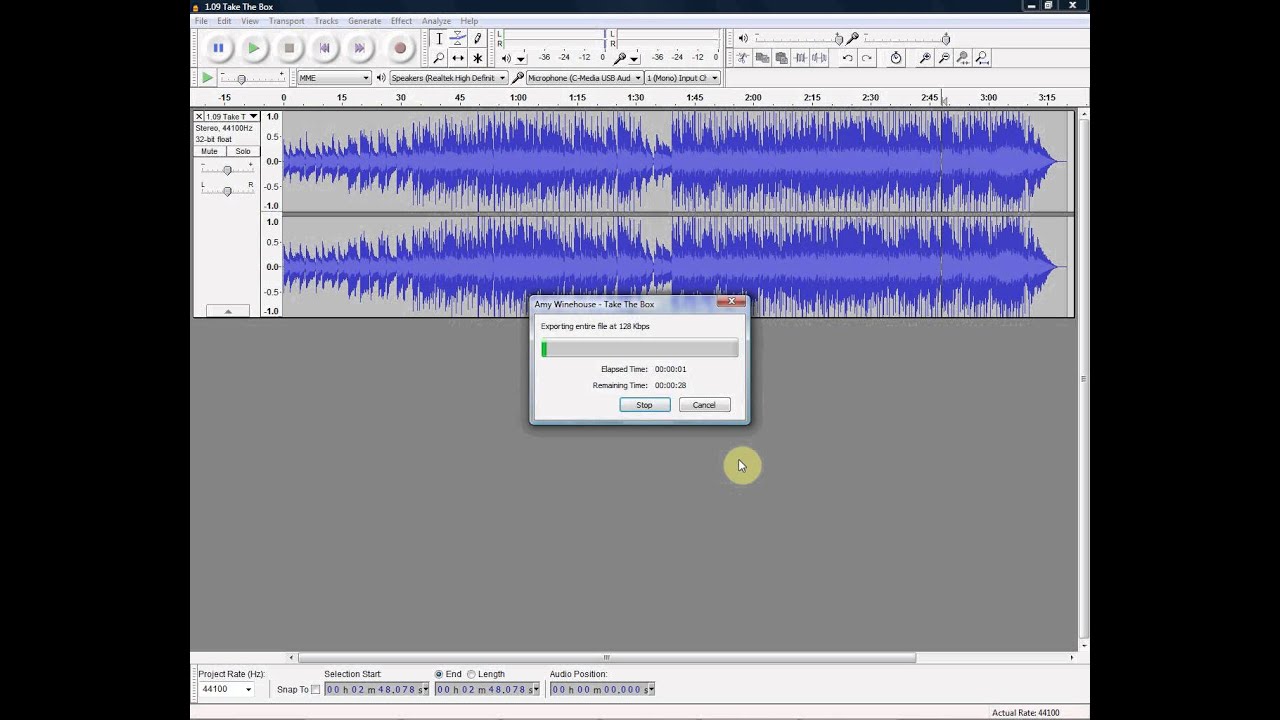The image size is (1280, 720).
Task: Click the Silence audio icon
Action: click(x=819, y=58)
